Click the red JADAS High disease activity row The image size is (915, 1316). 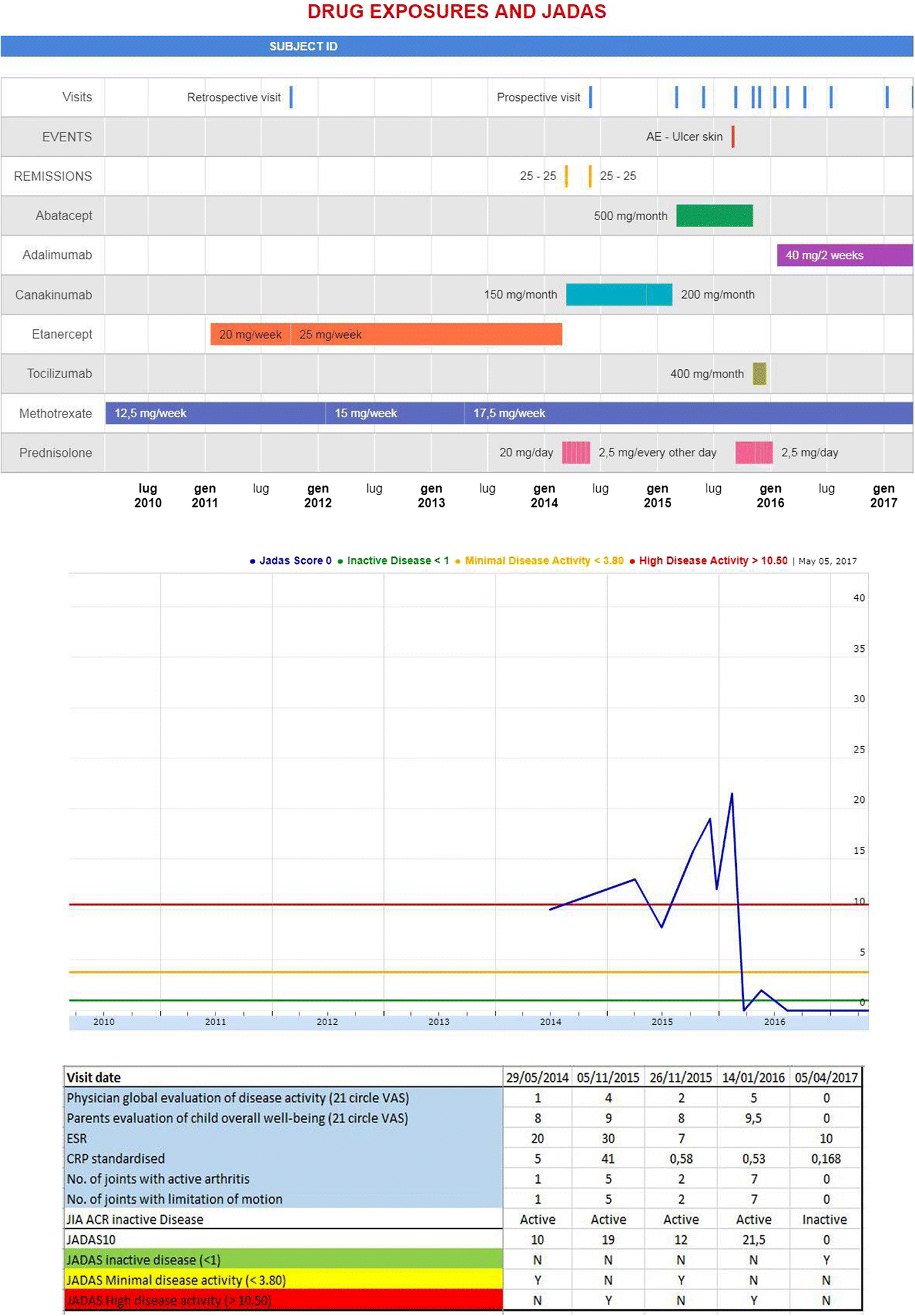284,1300
